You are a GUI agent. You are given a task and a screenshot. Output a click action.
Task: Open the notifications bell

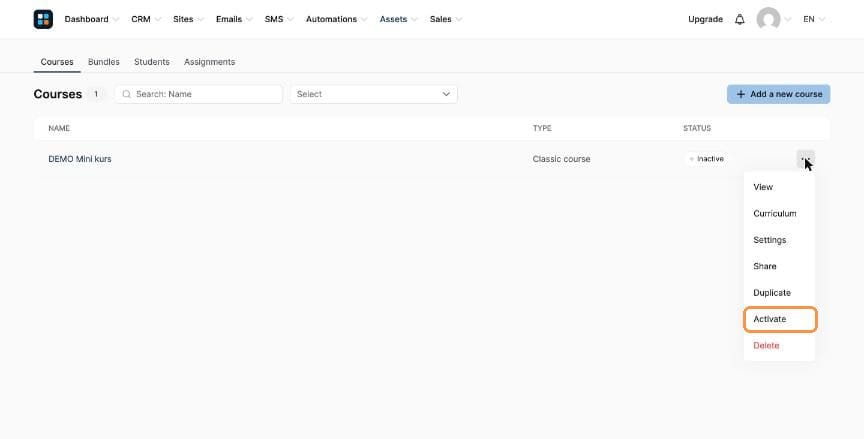(x=739, y=19)
